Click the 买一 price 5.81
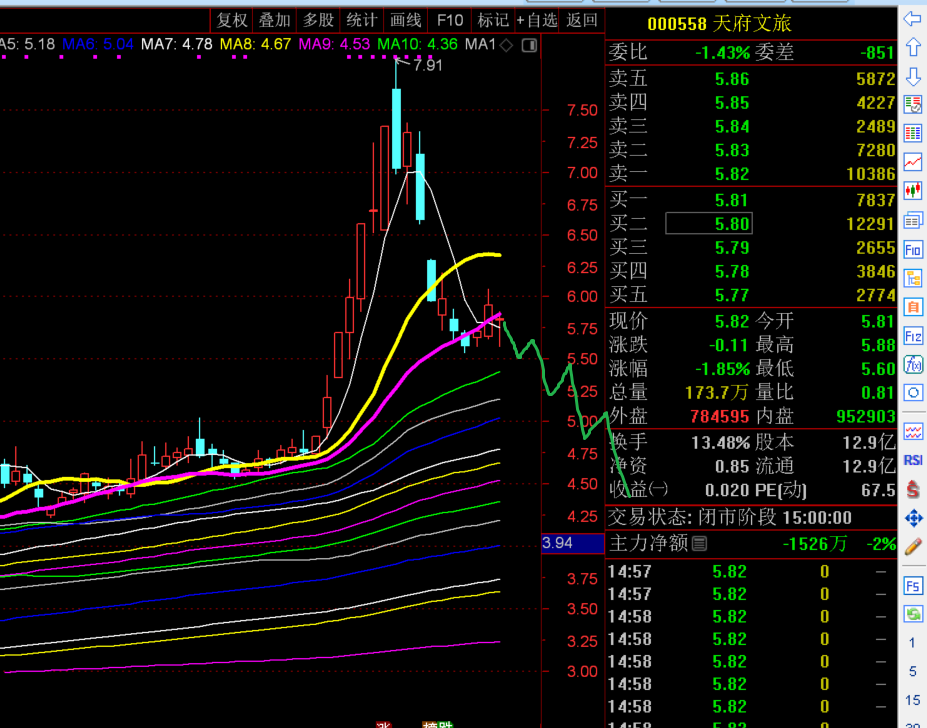 pyautogui.click(x=732, y=200)
